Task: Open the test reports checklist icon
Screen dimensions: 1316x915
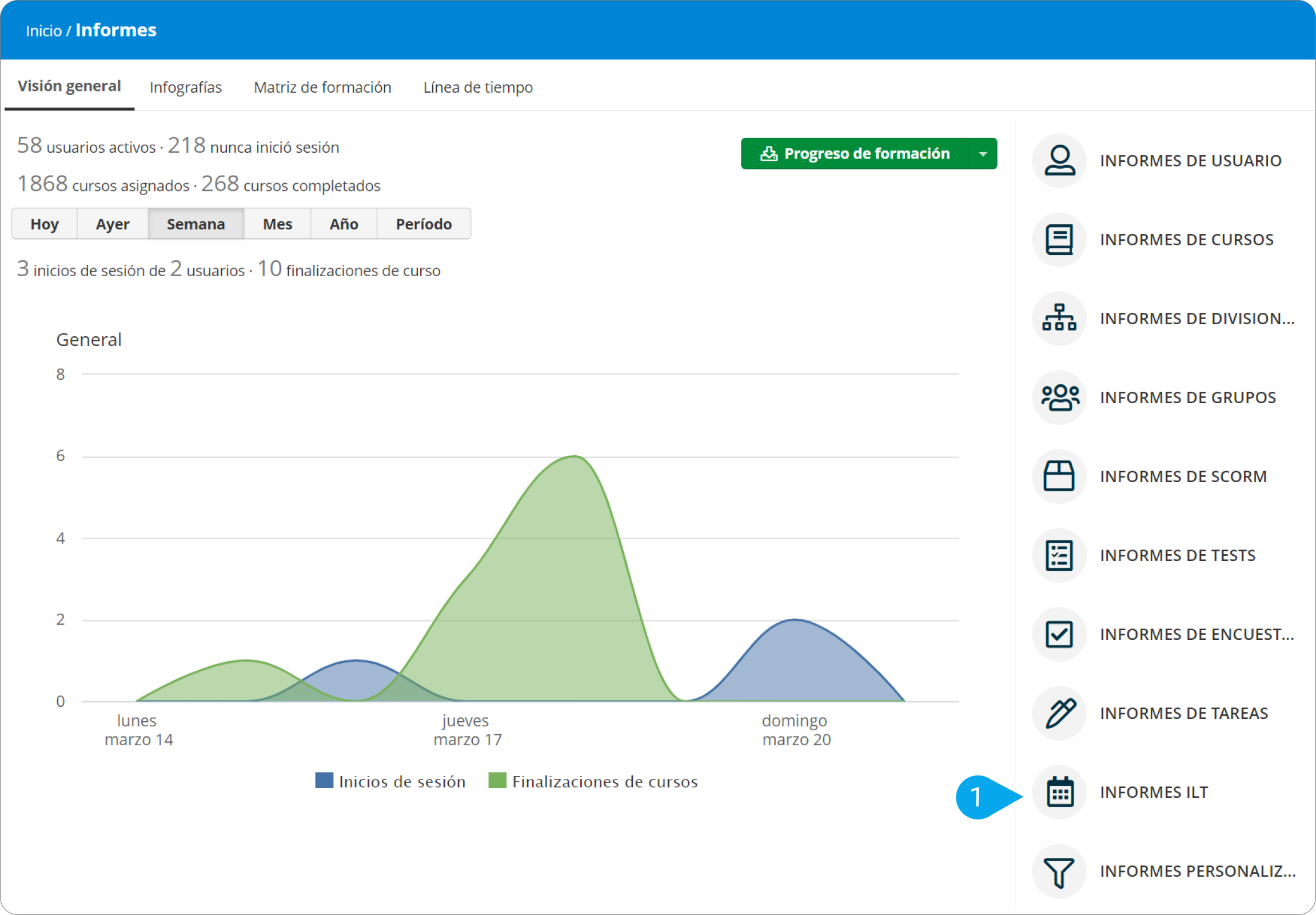Action: click(1059, 555)
